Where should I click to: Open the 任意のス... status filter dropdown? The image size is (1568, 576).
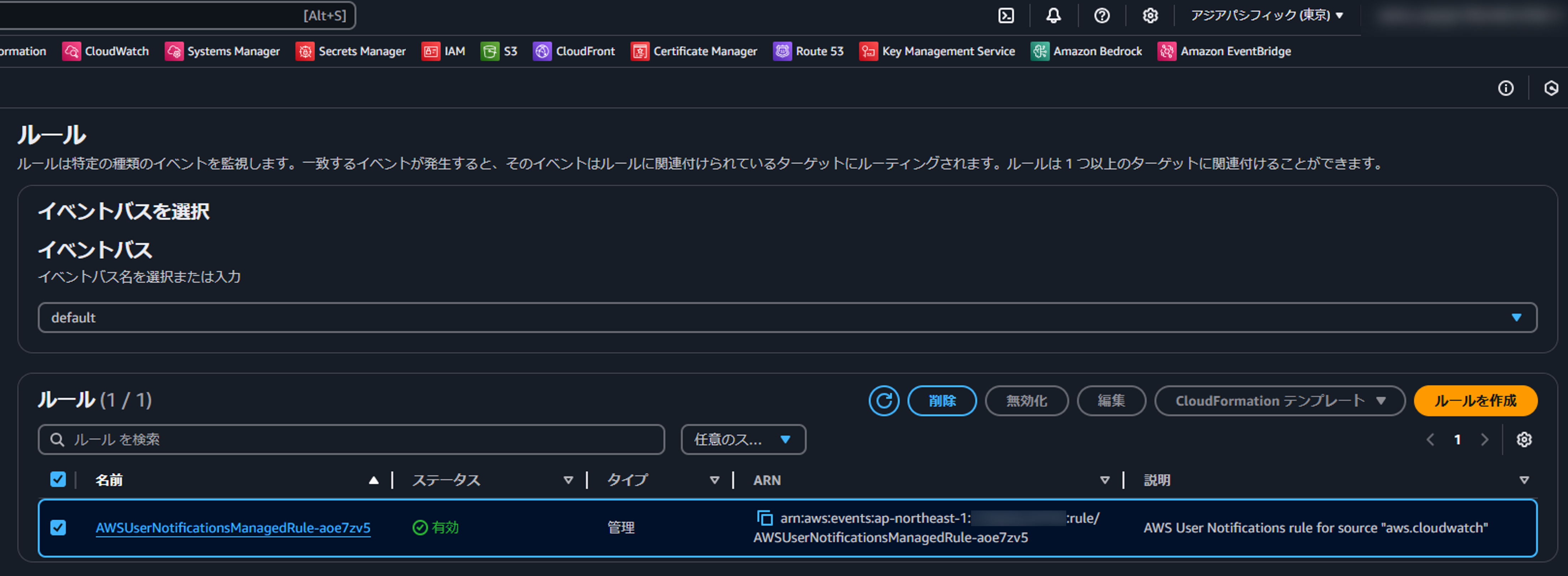(x=743, y=440)
